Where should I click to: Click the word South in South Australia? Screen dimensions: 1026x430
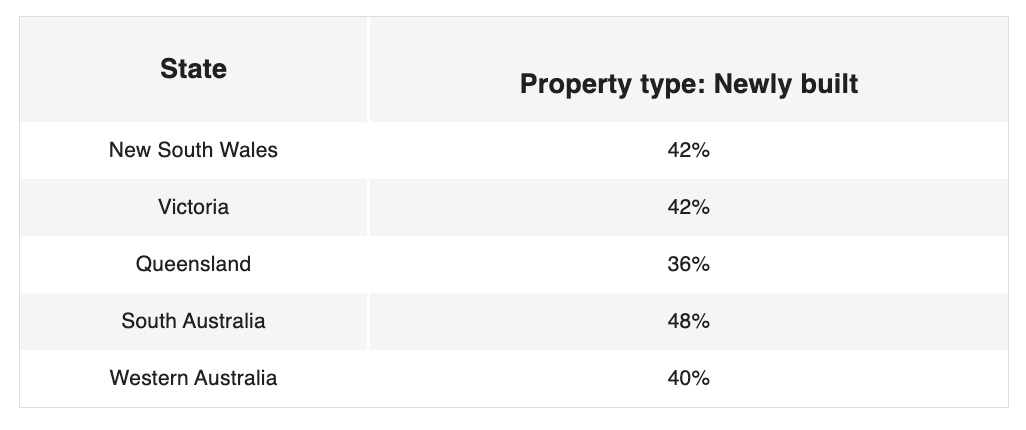click(147, 321)
